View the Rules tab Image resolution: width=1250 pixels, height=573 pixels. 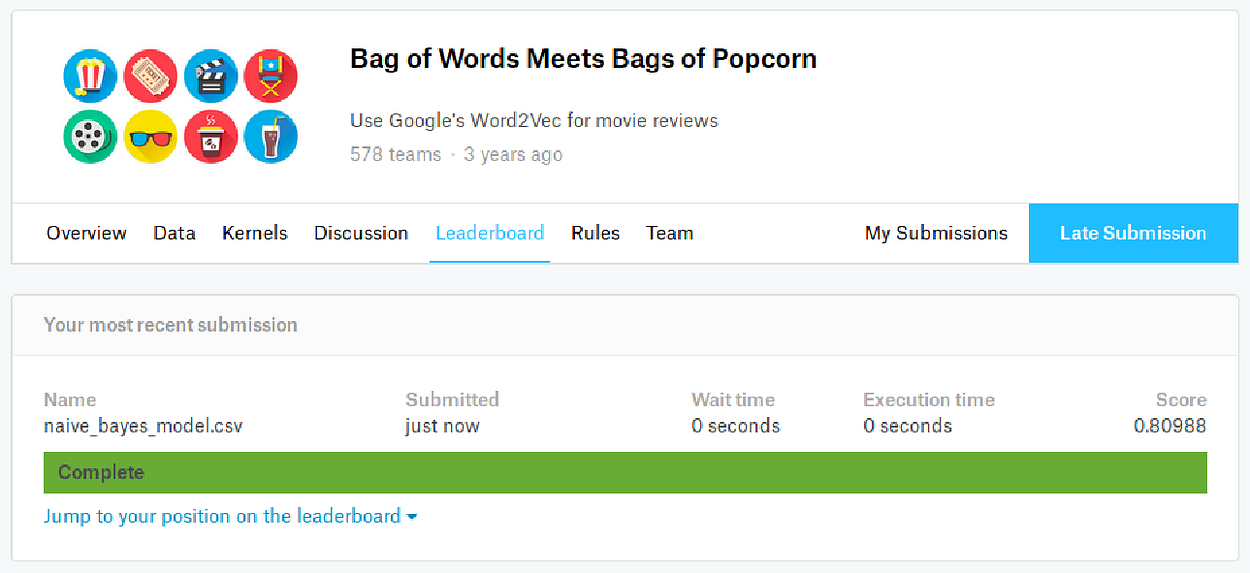[595, 233]
